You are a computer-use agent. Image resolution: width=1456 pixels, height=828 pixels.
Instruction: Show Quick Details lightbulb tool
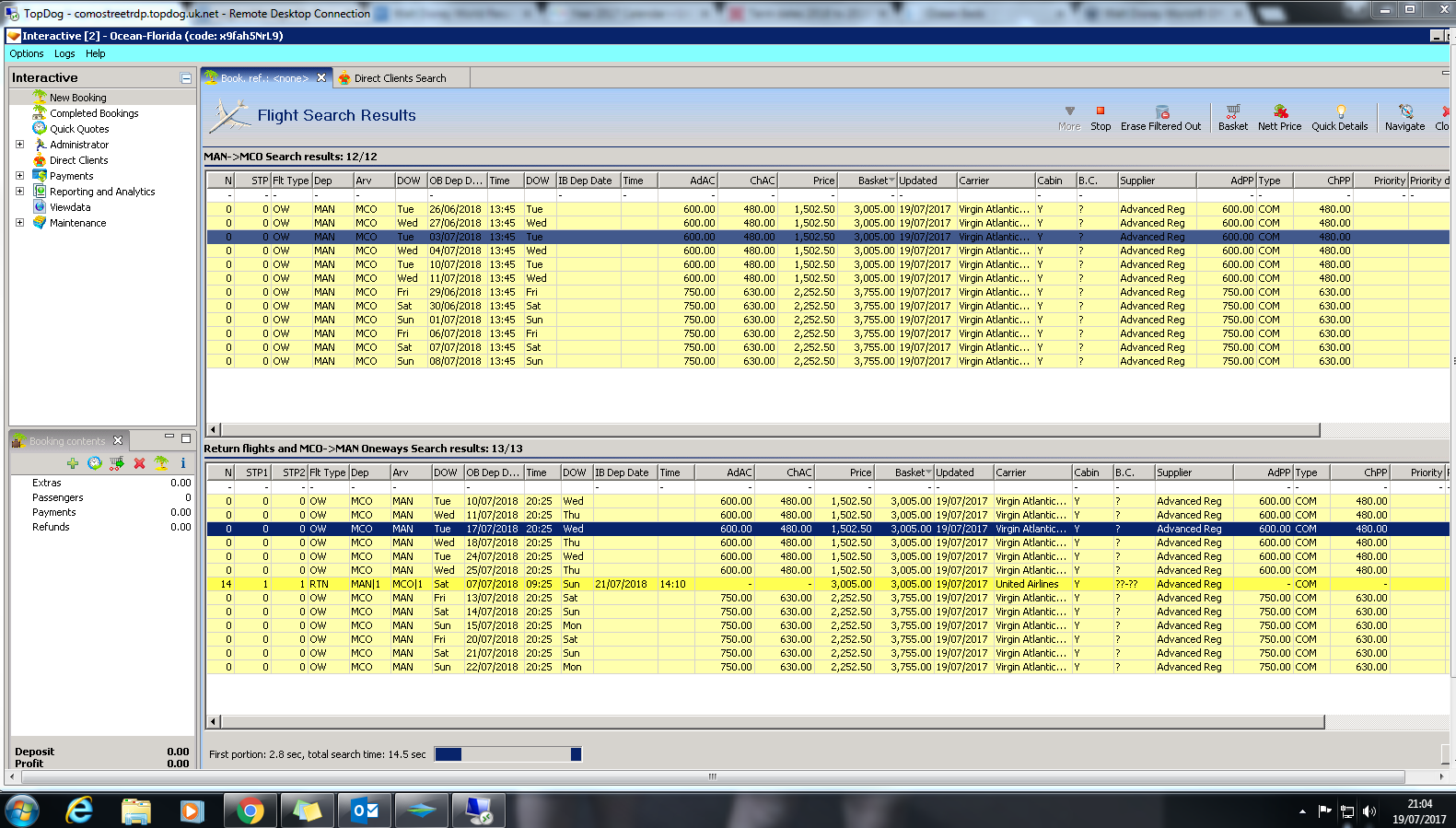1339,112
